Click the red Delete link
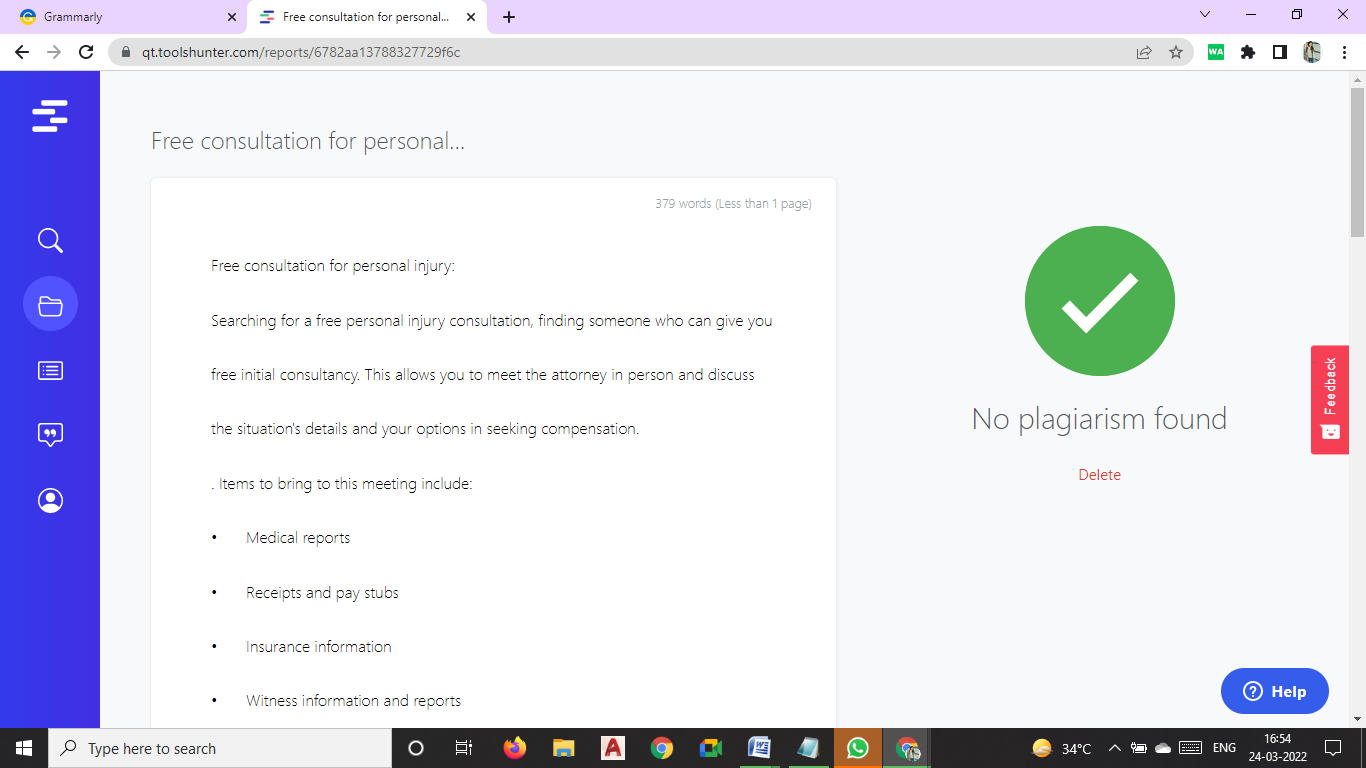Image resolution: width=1366 pixels, height=768 pixels. click(1099, 475)
